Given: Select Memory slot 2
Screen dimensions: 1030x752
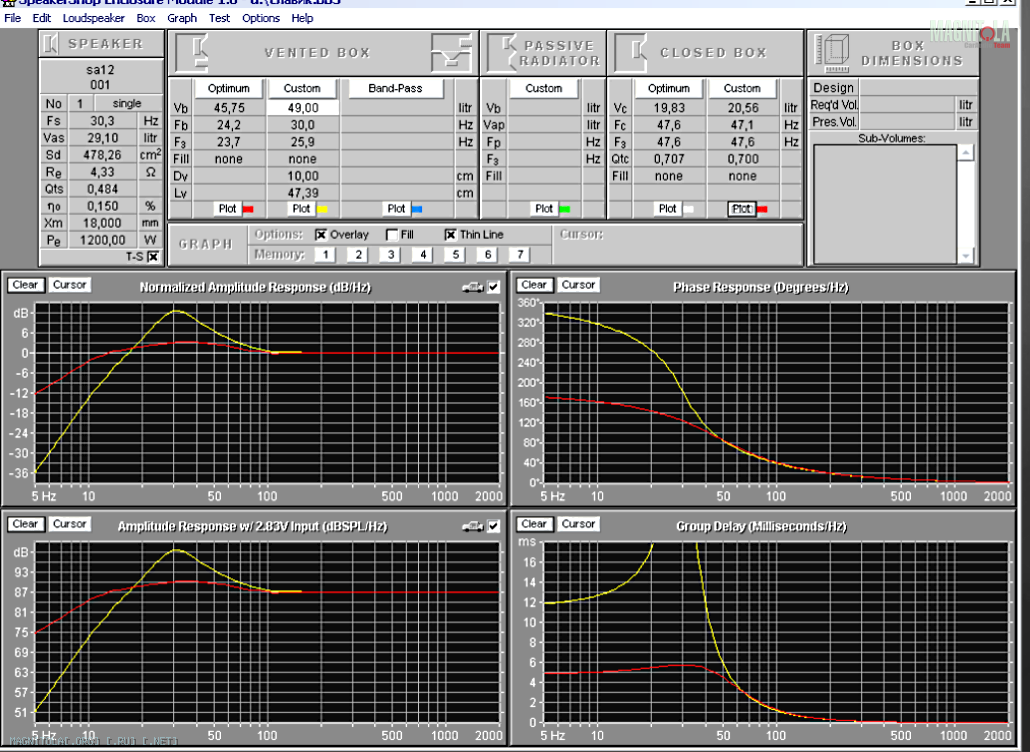Looking at the screenshot, I should (357, 255).
